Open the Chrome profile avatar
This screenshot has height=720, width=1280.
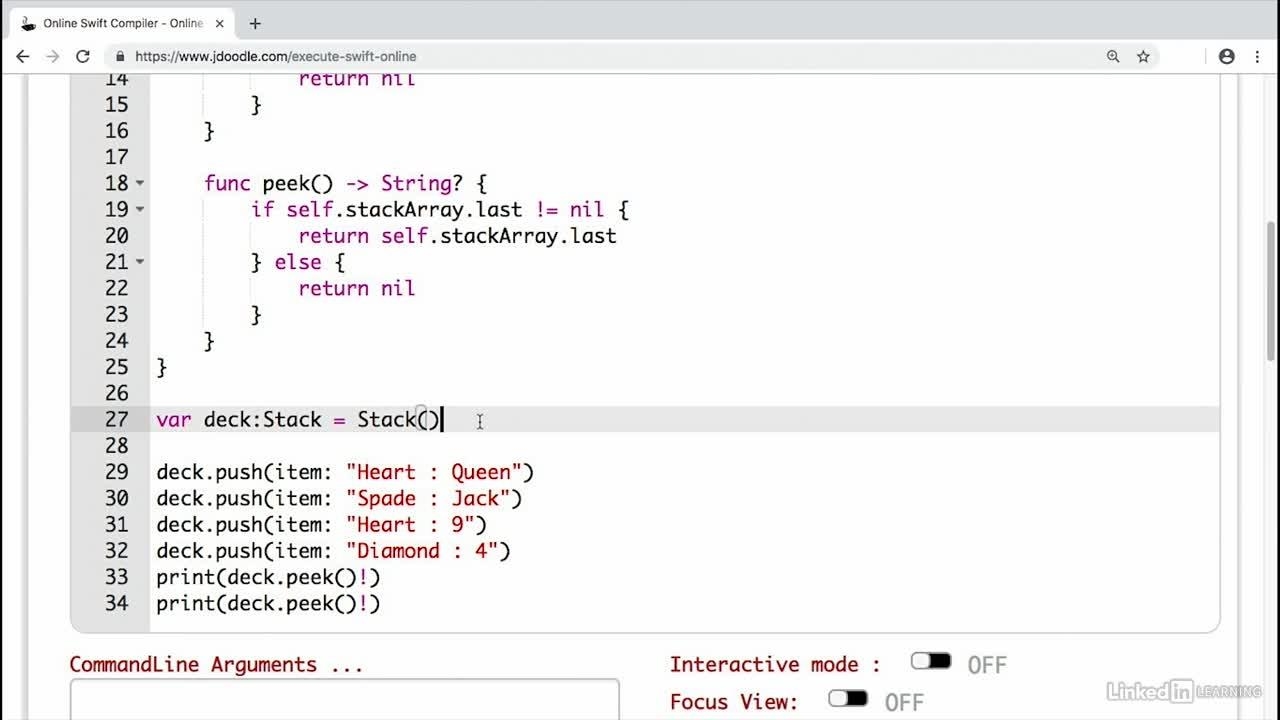coord(1226,57)
